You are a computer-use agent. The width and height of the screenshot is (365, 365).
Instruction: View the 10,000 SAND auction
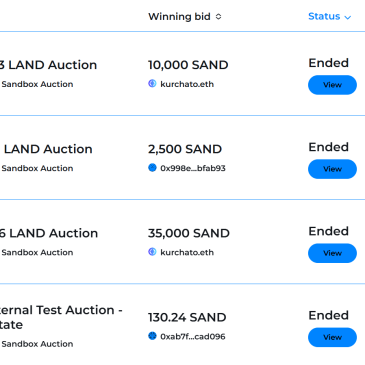click(332, 85)
